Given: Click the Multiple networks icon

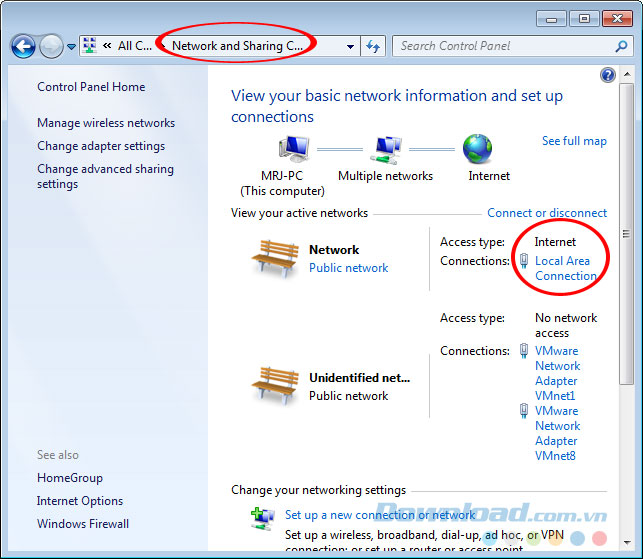Looking at the screenshot, I should [x=386, y=150].
